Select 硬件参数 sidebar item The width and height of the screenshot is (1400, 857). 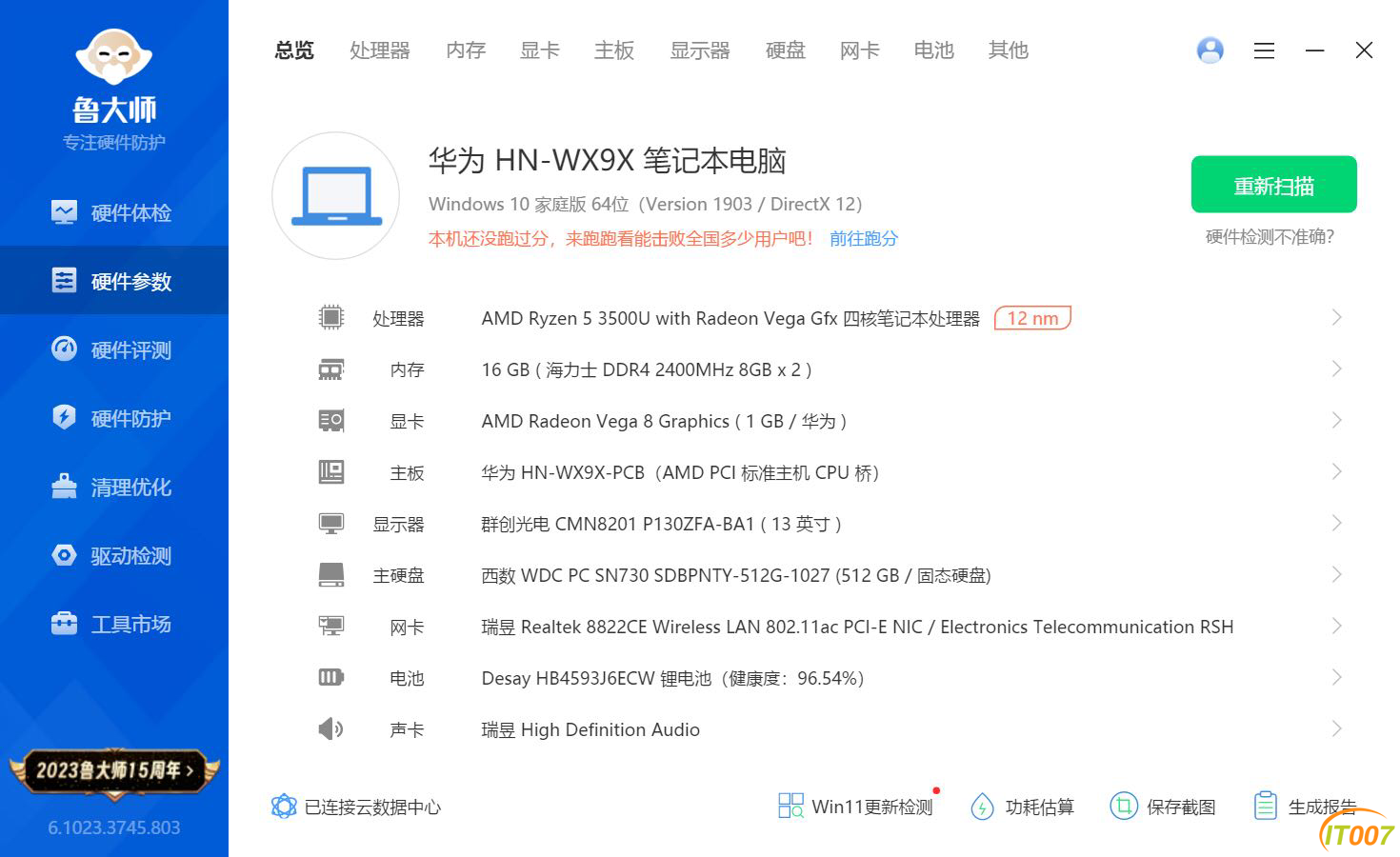pyautogui.click(x=114, y=281)
